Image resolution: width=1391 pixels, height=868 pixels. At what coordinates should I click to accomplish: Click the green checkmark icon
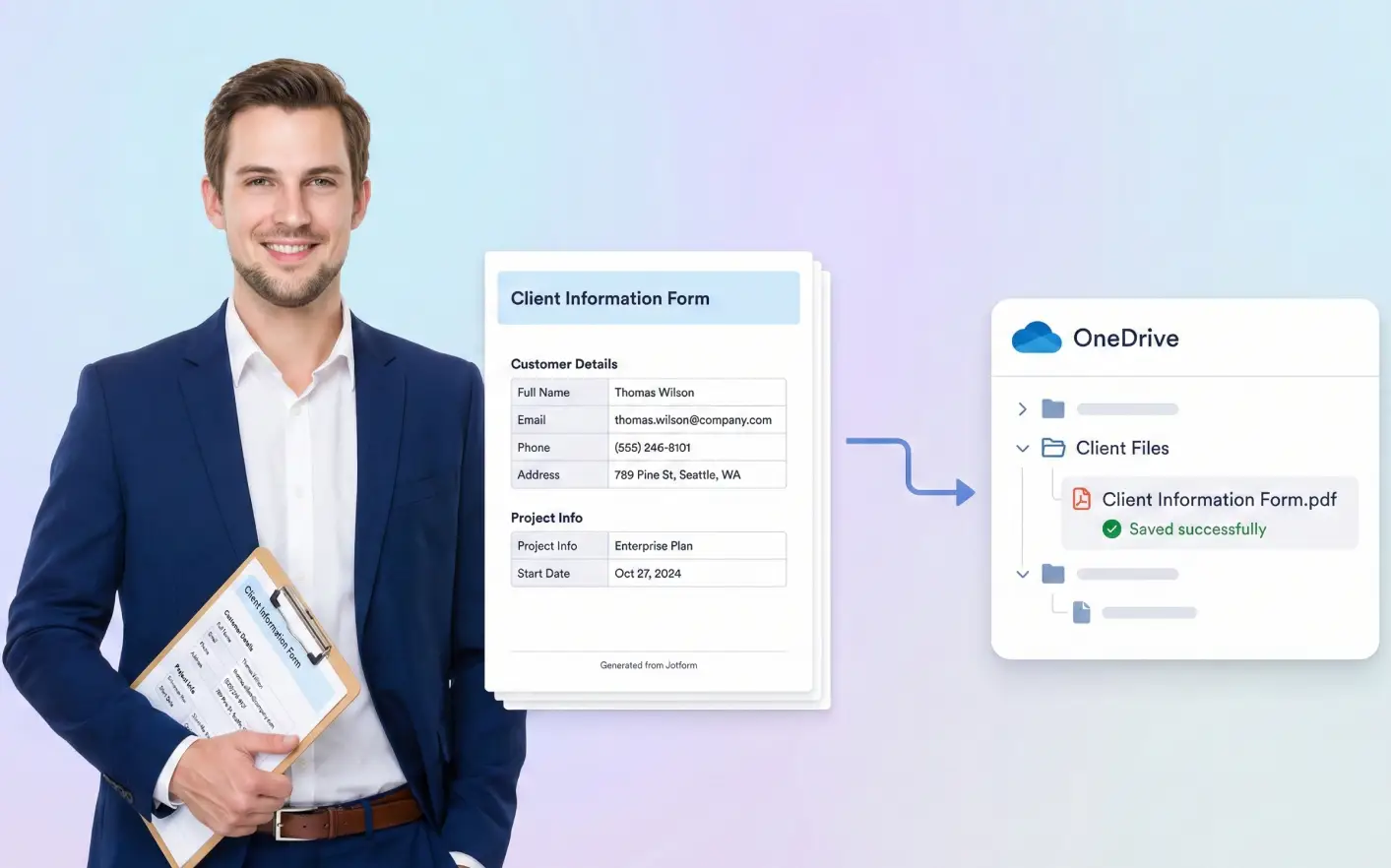pos(1111,528)
